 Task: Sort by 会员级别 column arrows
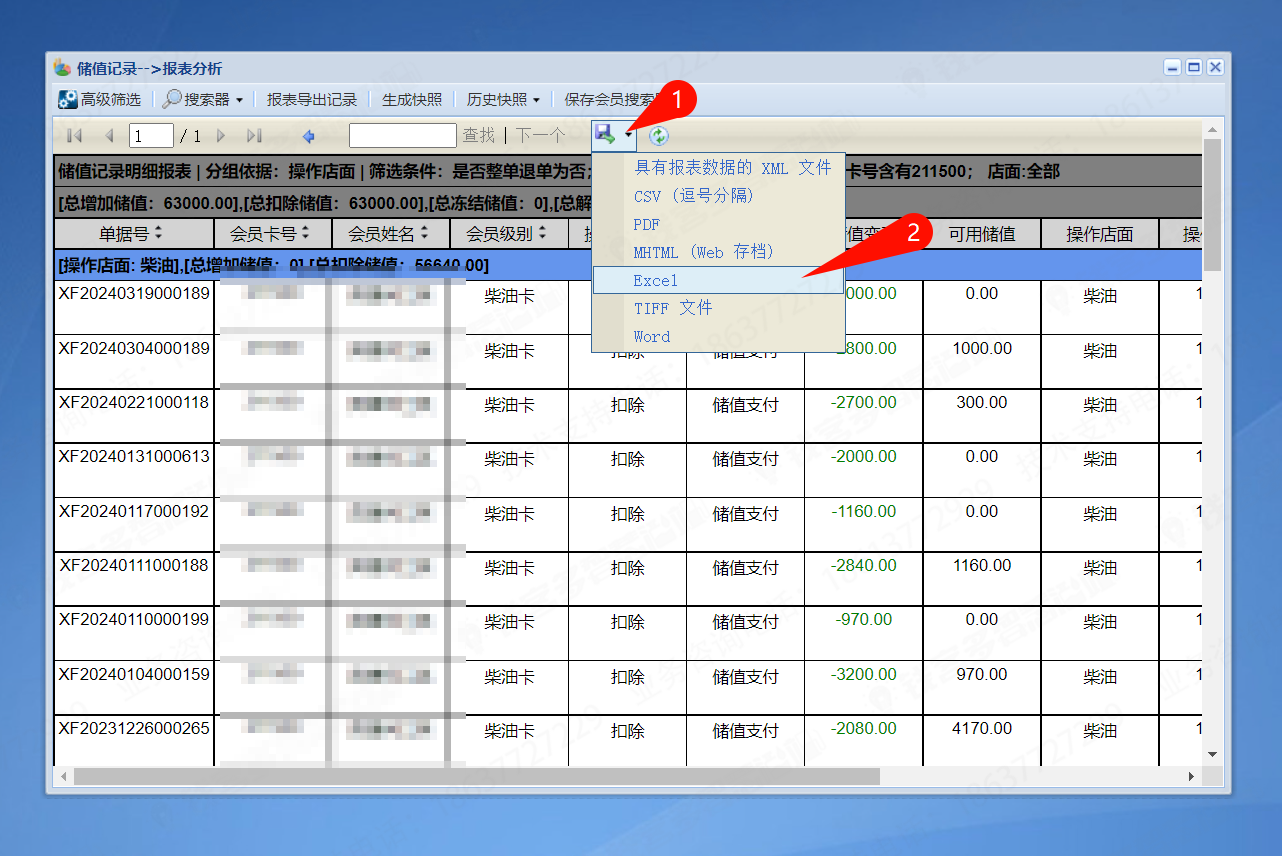point(541,234)
